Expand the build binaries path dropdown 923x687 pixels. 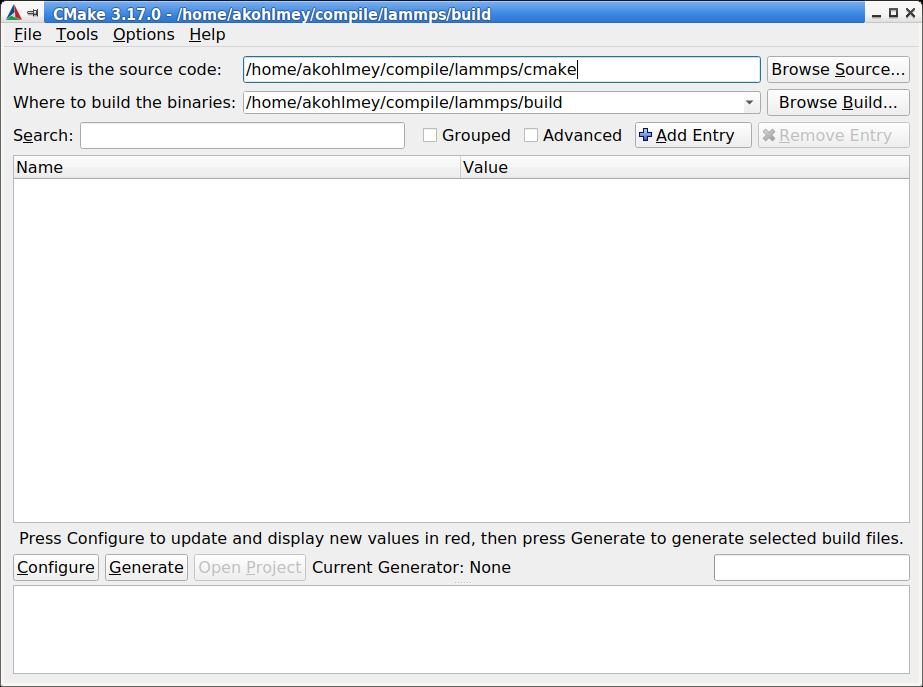click(x=749, y=102)
